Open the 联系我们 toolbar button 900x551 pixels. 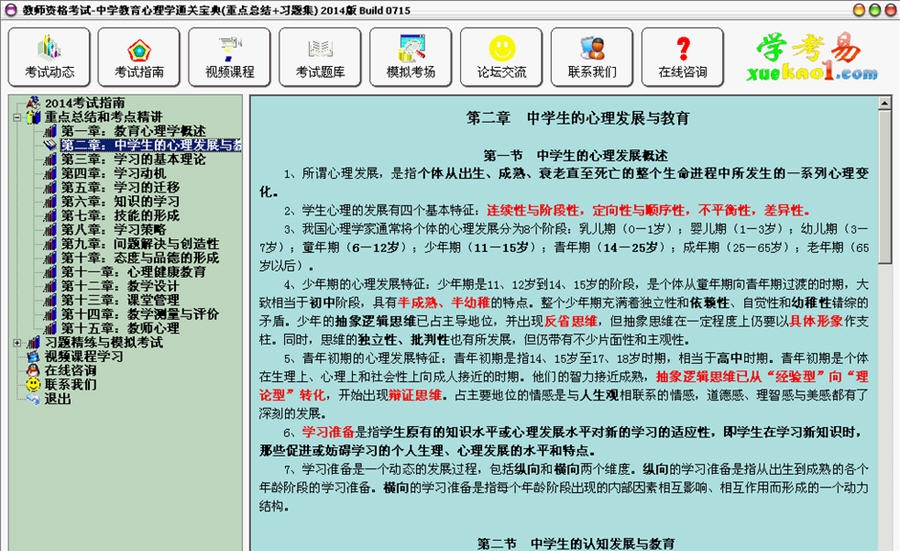[x=592, y=57]
